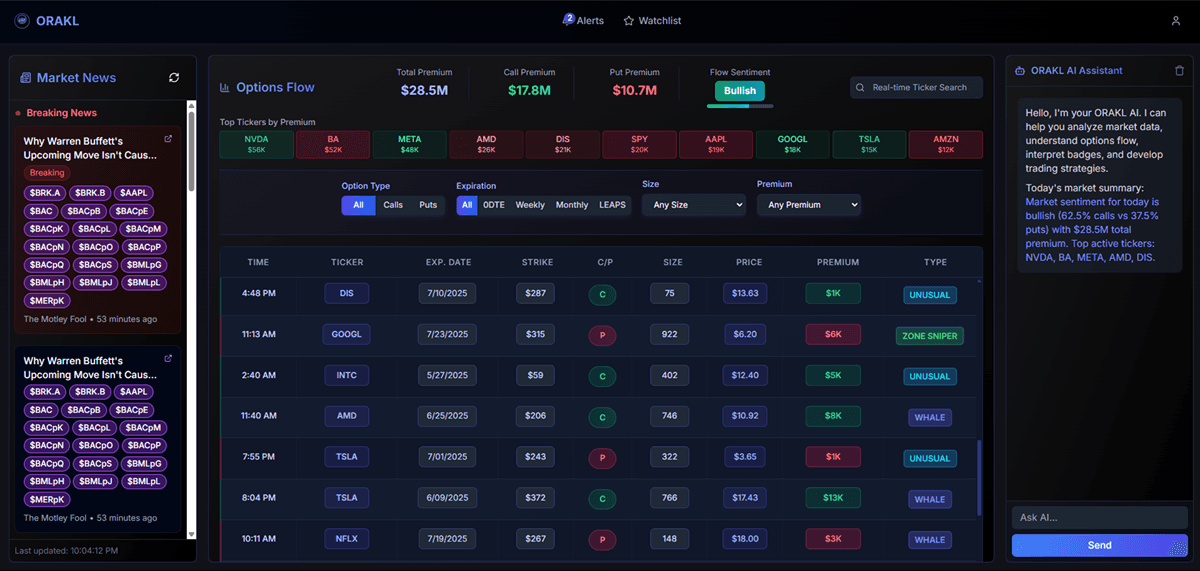Viewport: 1200px width, 571px height.
Task: Click the ZONE SNIPER type badge
Action: (929, 336)
